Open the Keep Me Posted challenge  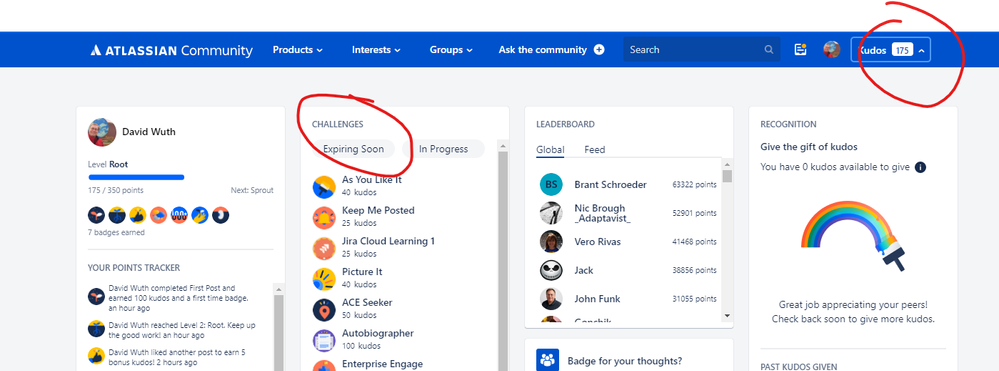[378, 210]
